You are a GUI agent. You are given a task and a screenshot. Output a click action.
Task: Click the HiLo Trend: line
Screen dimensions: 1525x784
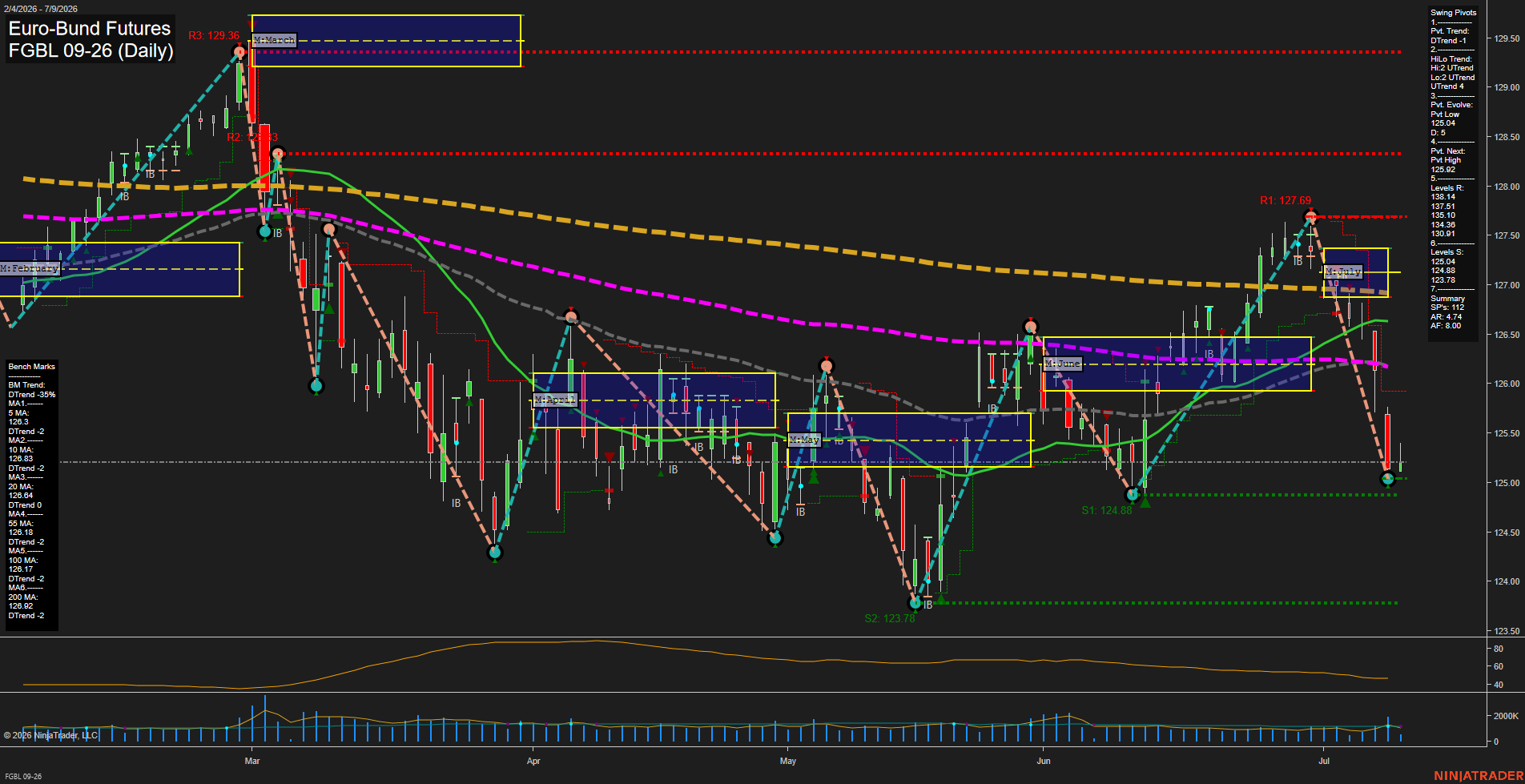(x=1451, y=59)
